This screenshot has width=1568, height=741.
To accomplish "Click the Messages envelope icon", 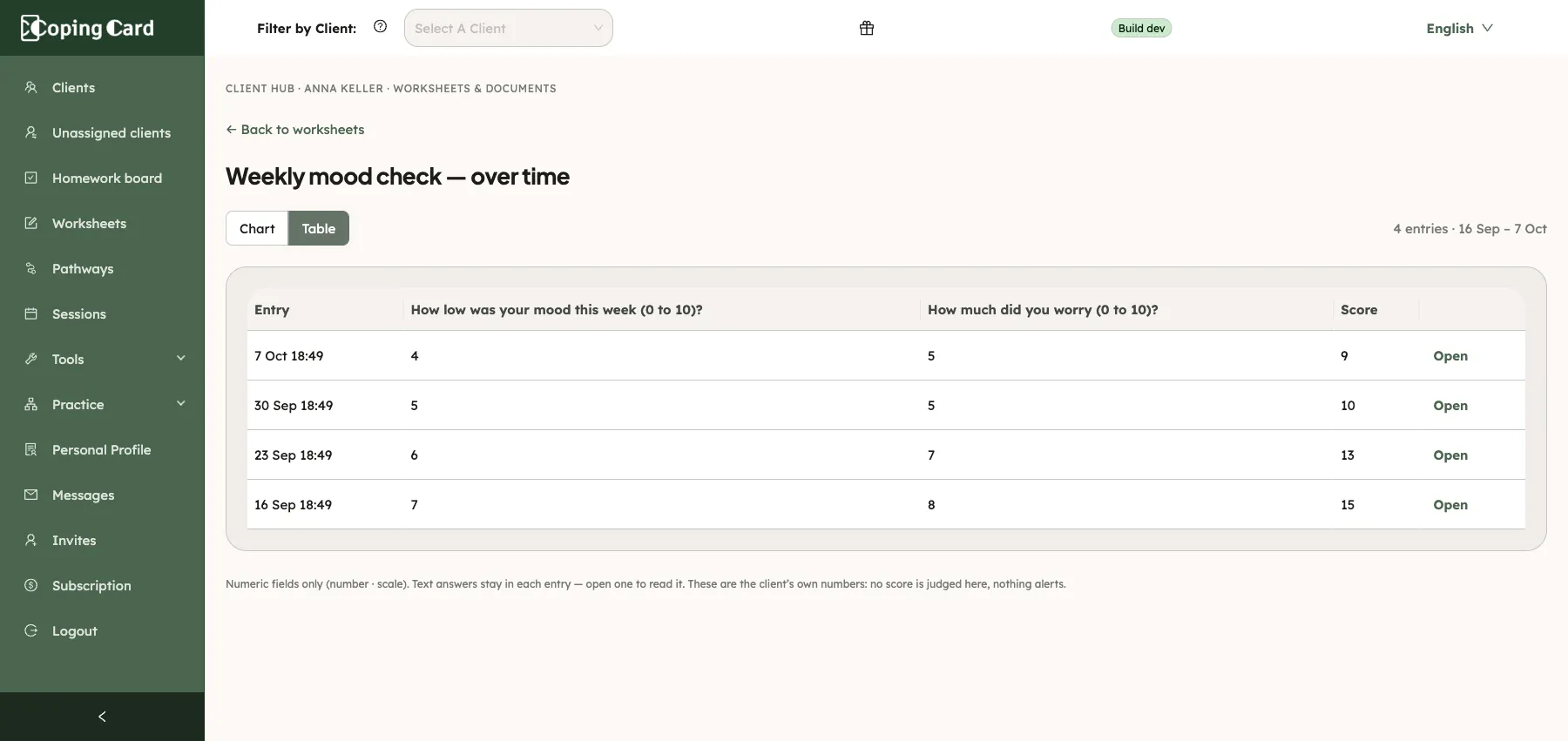I will pyautogui.click(x=31, y=495).
